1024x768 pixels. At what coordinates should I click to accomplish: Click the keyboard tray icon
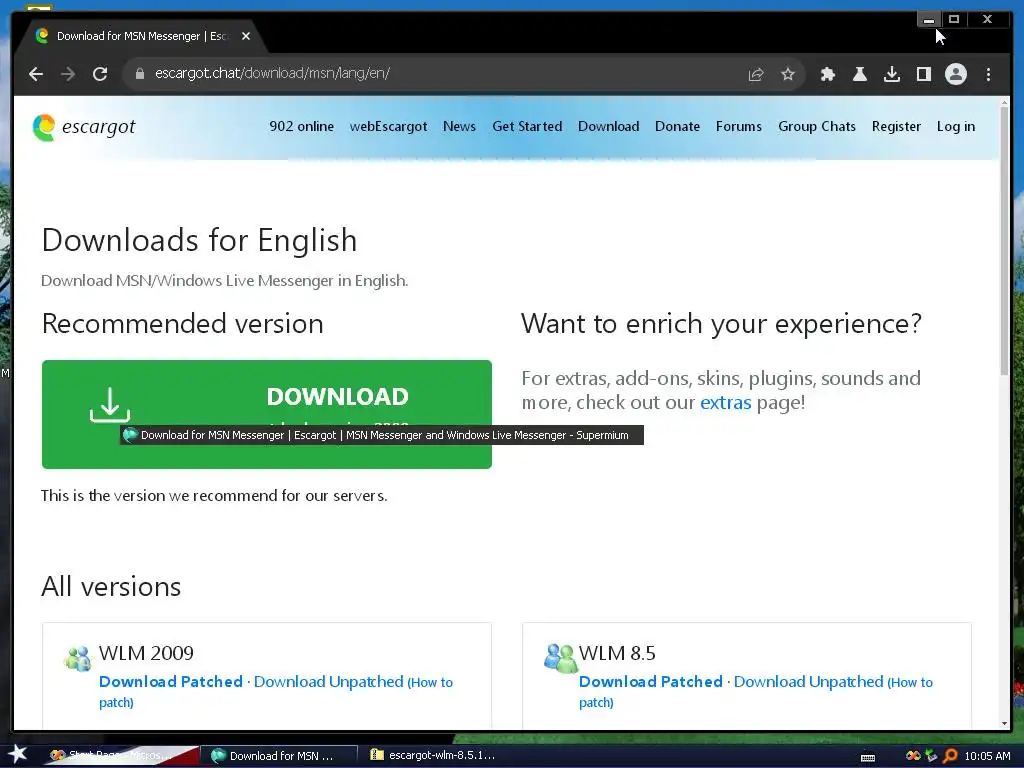pyautogui.click(x=868, y=757)
